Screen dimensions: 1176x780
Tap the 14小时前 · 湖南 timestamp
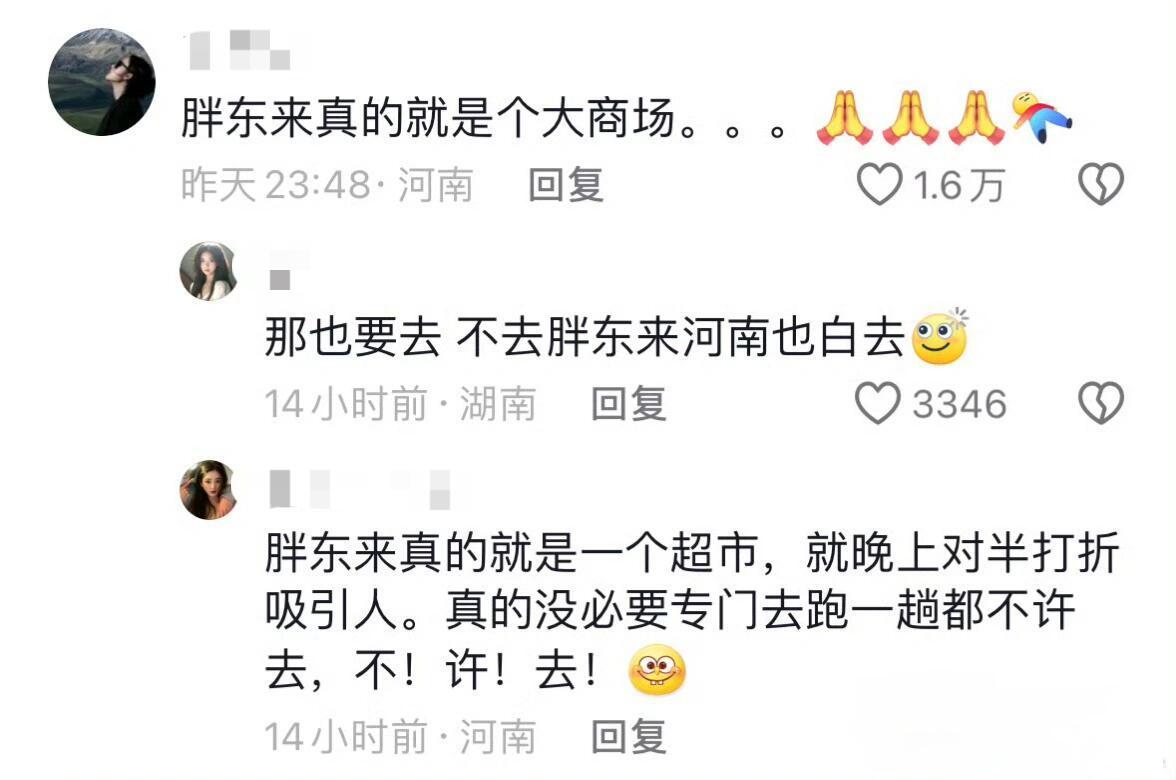(x=400, y=404)
